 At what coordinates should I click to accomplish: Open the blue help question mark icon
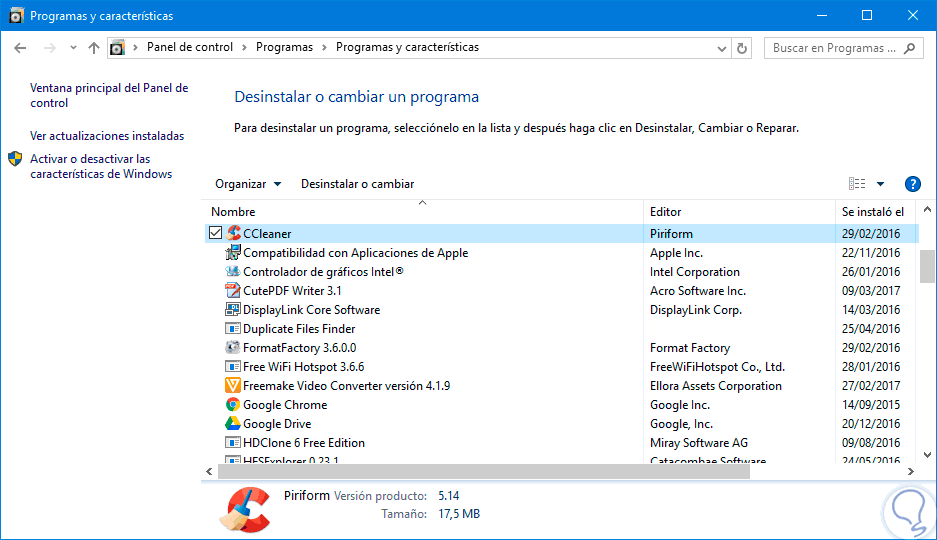click(x=912, y=184)
